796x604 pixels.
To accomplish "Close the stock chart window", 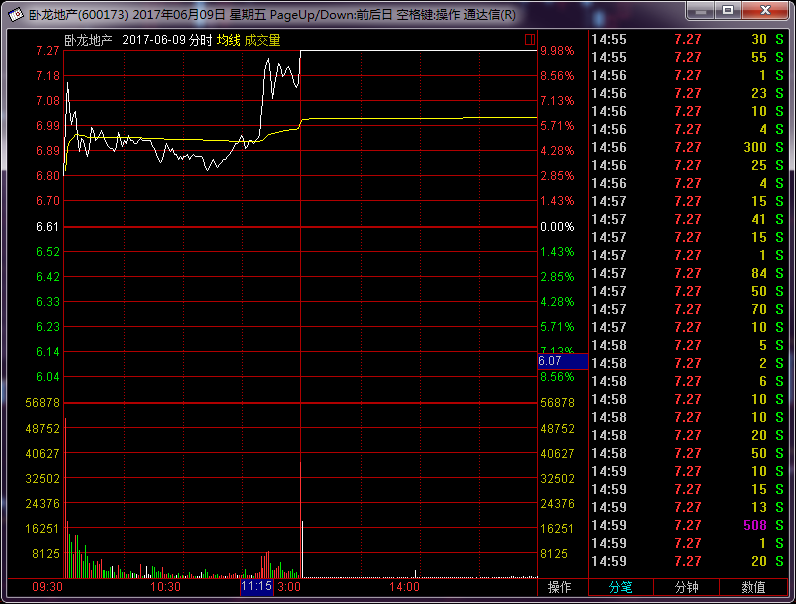I will point(766,11).
